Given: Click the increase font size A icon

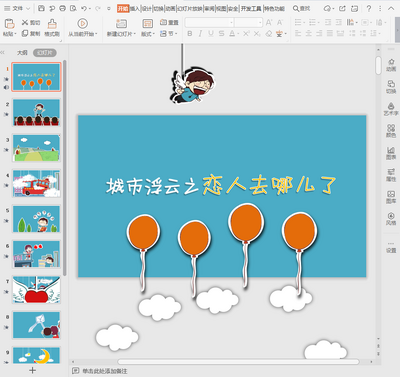Looking at the screenshot, I should tap(269, 22).
